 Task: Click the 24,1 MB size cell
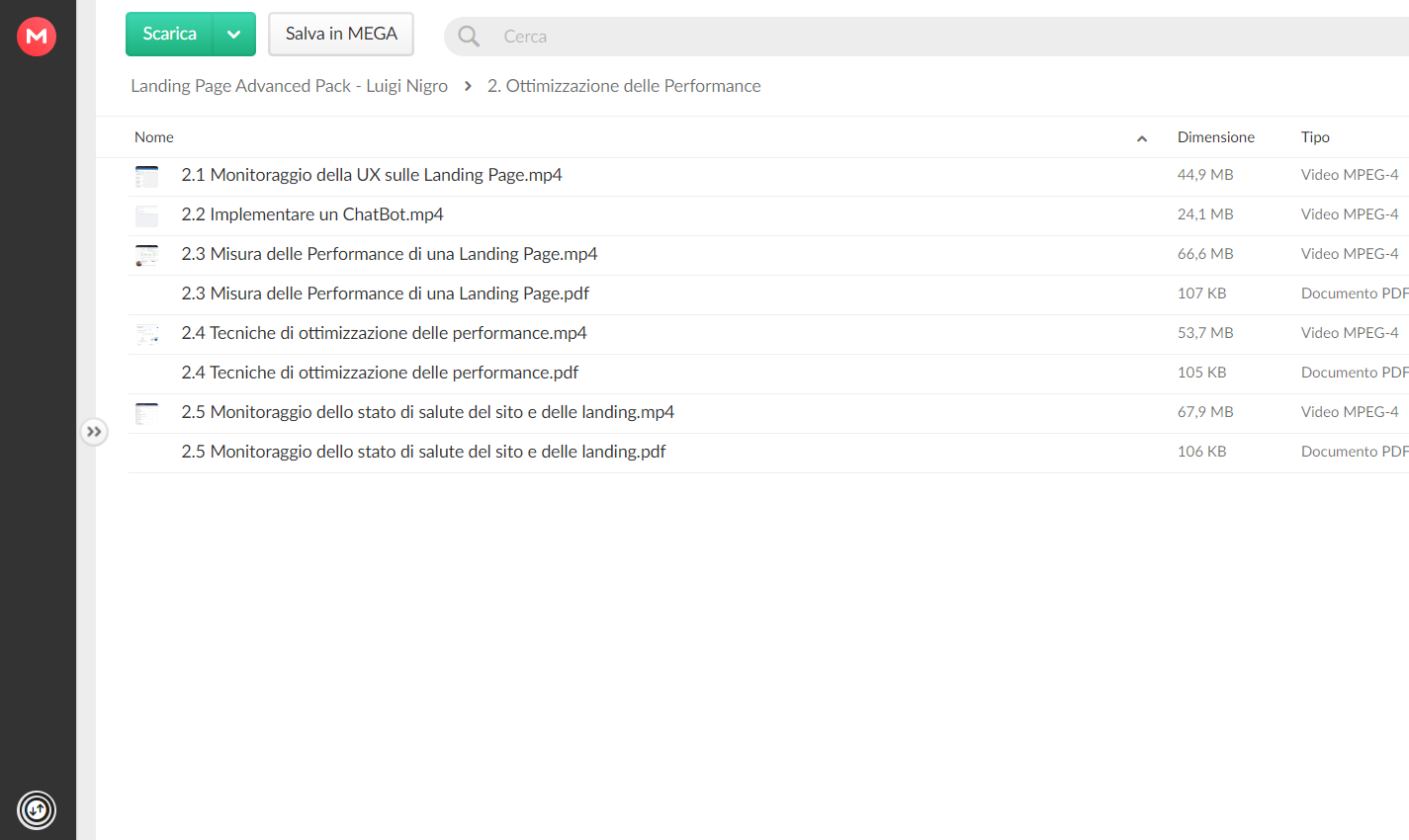[1205, 214]
